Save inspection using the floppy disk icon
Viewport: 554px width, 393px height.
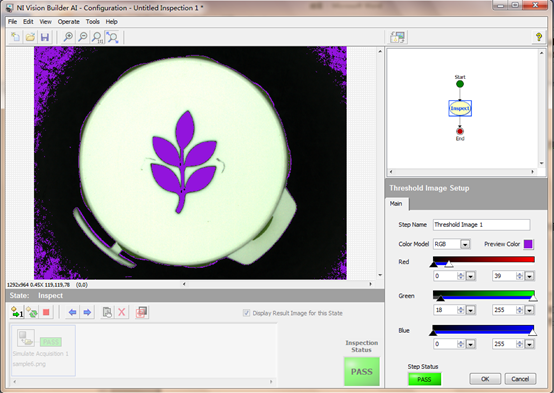[45, 37]
